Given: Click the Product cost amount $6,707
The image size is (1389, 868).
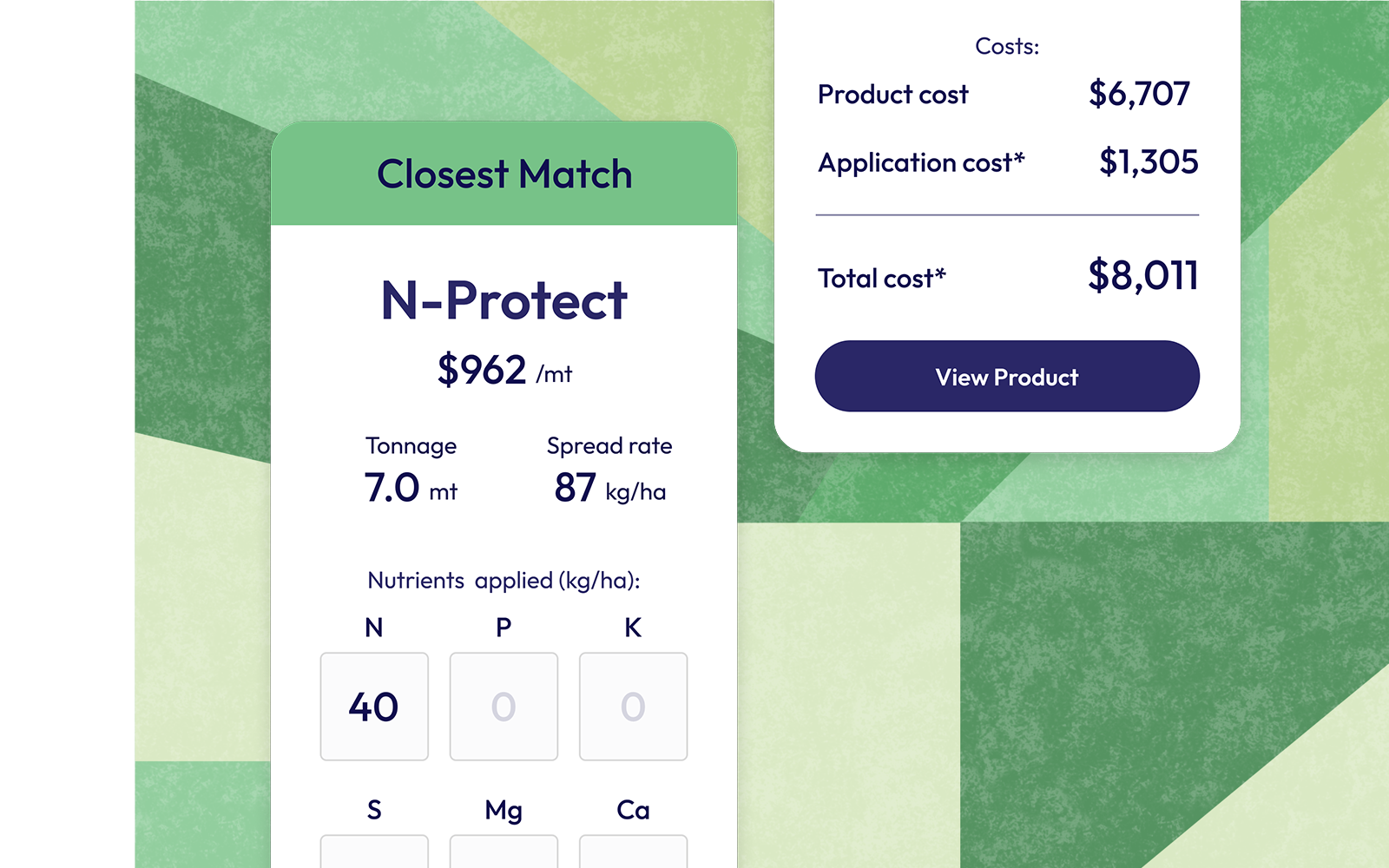Looking at the screenshot, I should click(1139, 94).
